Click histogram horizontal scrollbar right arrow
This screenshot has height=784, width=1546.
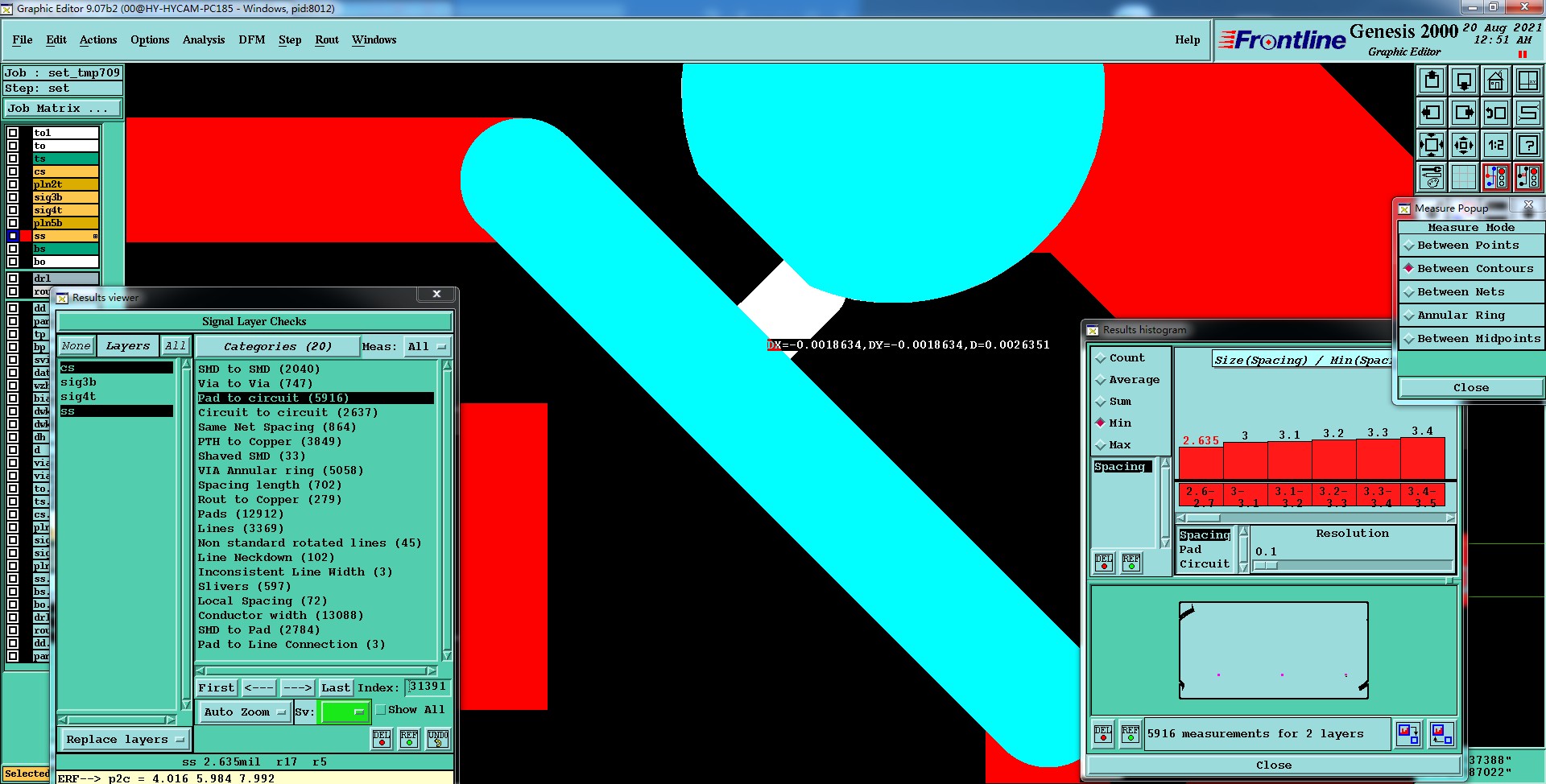1450,518
